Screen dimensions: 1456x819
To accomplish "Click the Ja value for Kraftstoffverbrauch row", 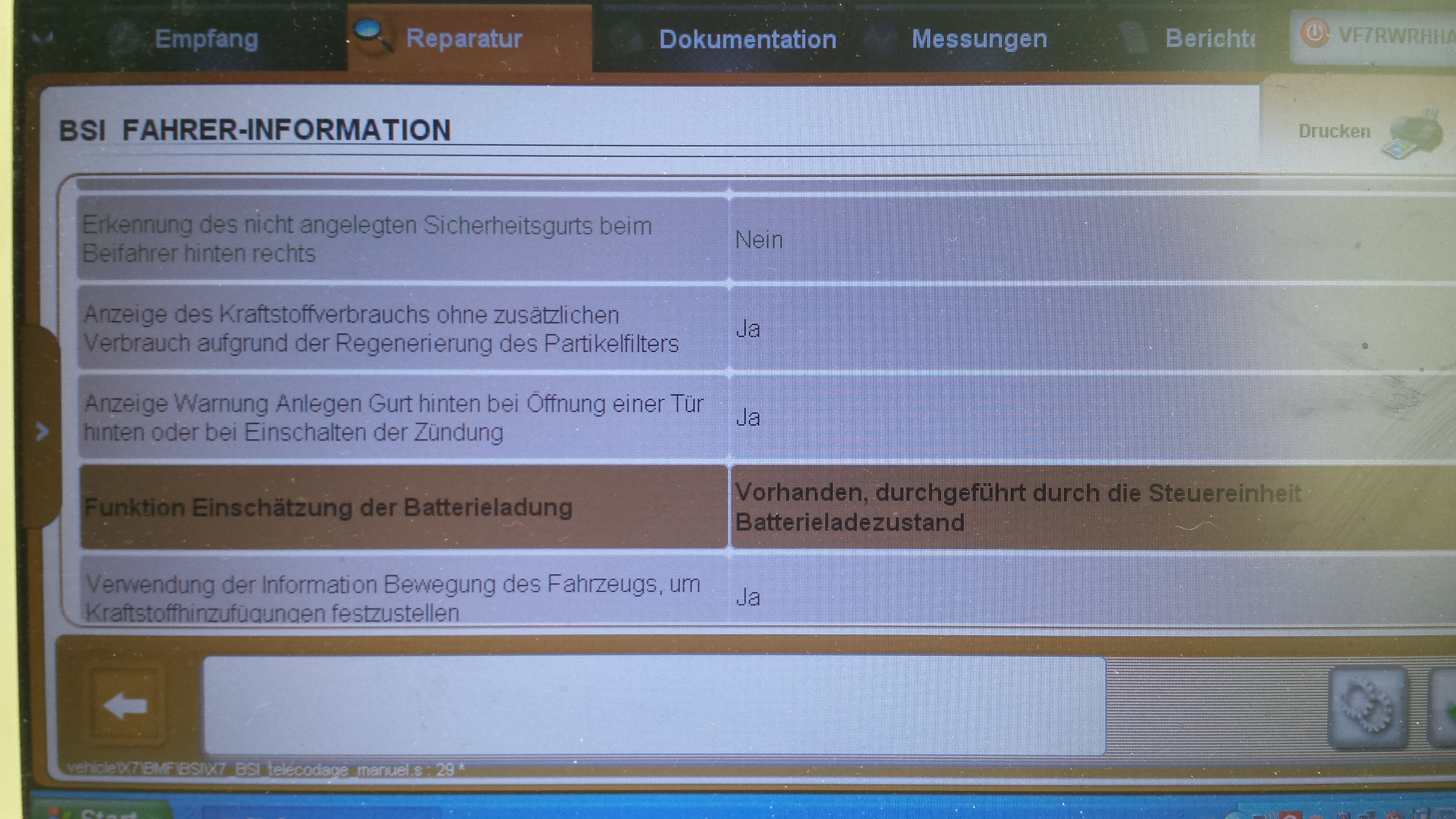I will (748, 329).
